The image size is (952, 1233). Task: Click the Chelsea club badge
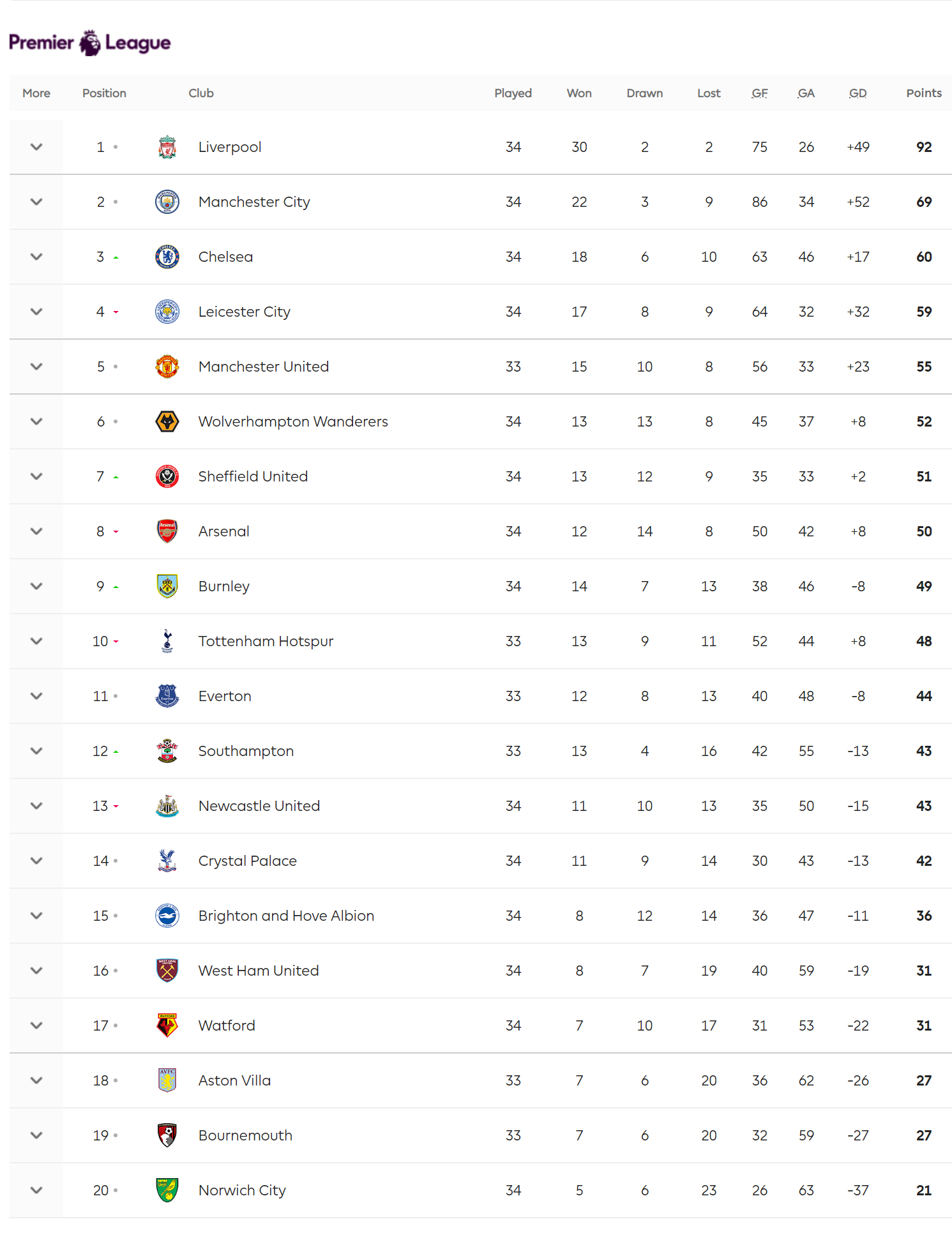coord(167,257)
